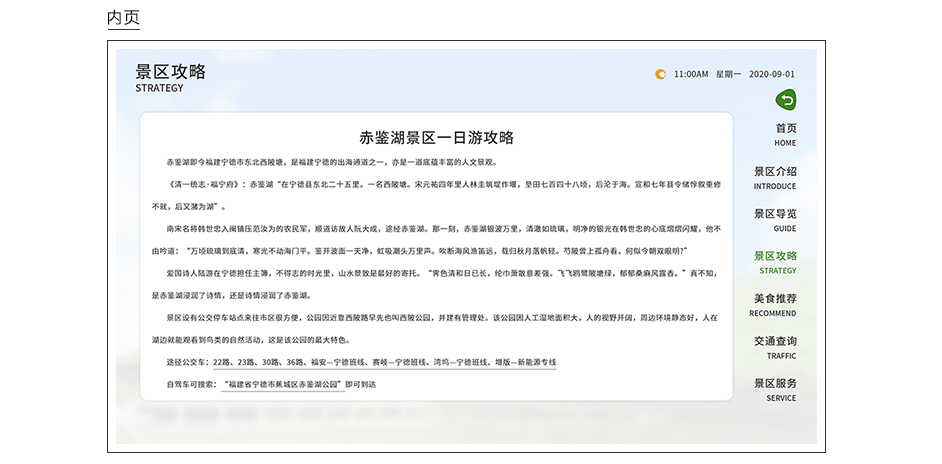Open the 景区介绍 INTRODUCE section

[x=775, y=177]
